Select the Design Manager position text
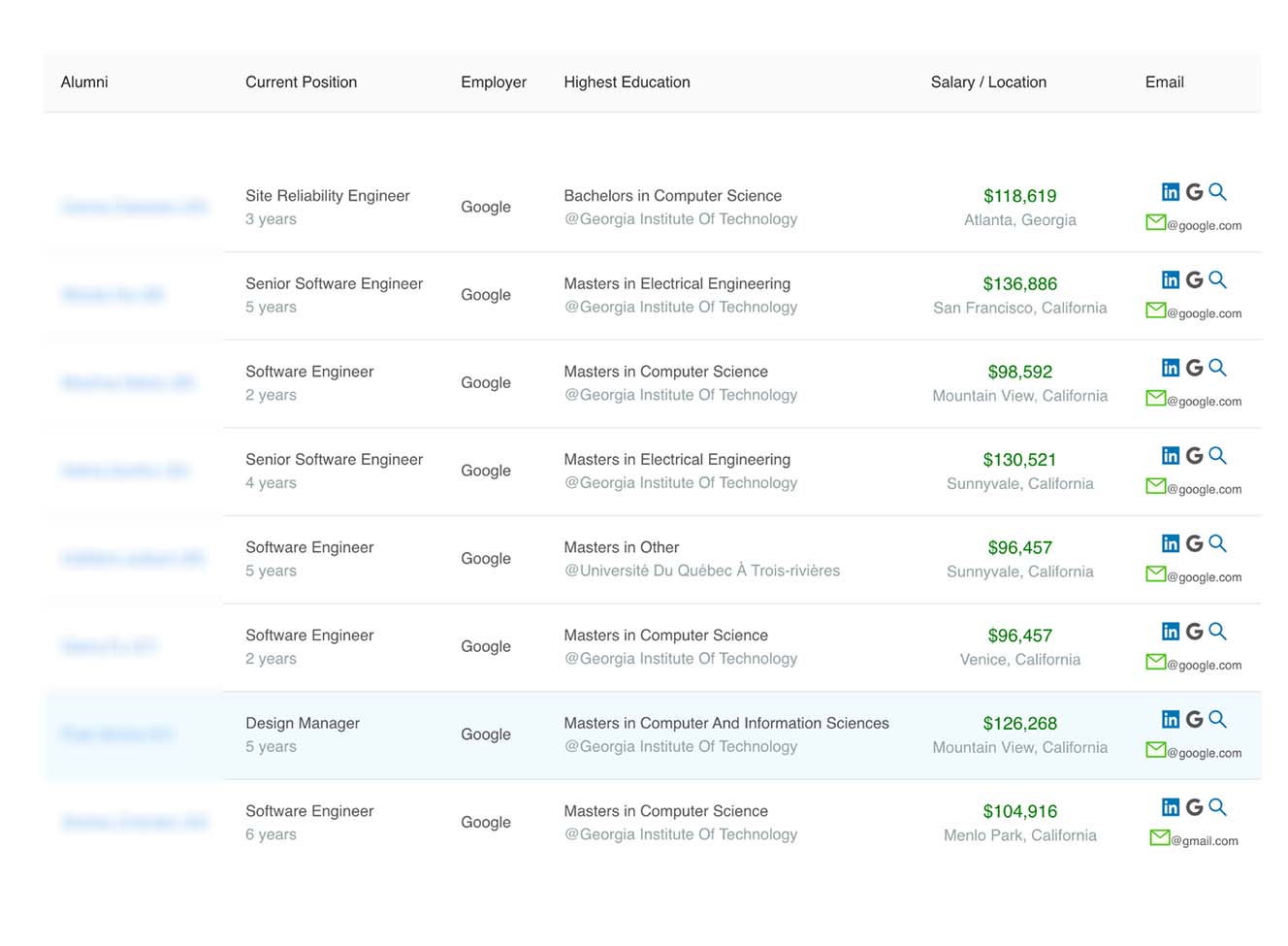The image size is (1288, 946). point(303,724)
